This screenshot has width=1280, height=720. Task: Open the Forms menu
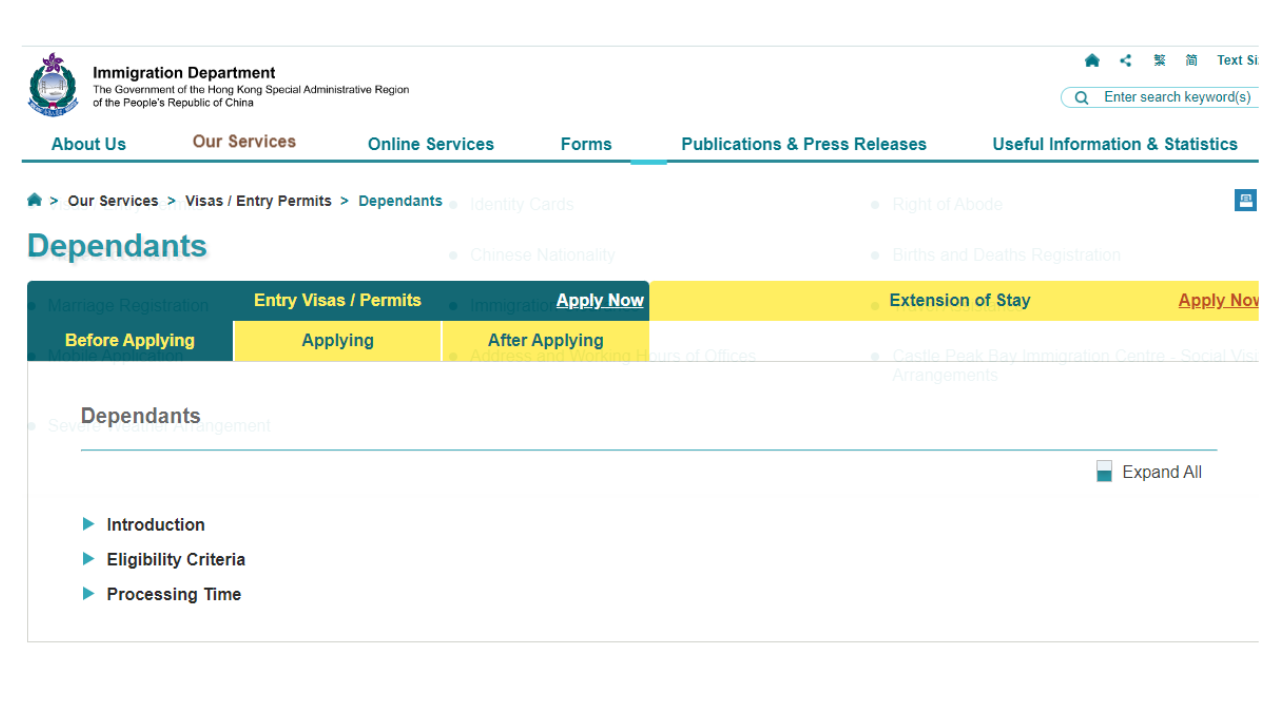coord(586,144)
